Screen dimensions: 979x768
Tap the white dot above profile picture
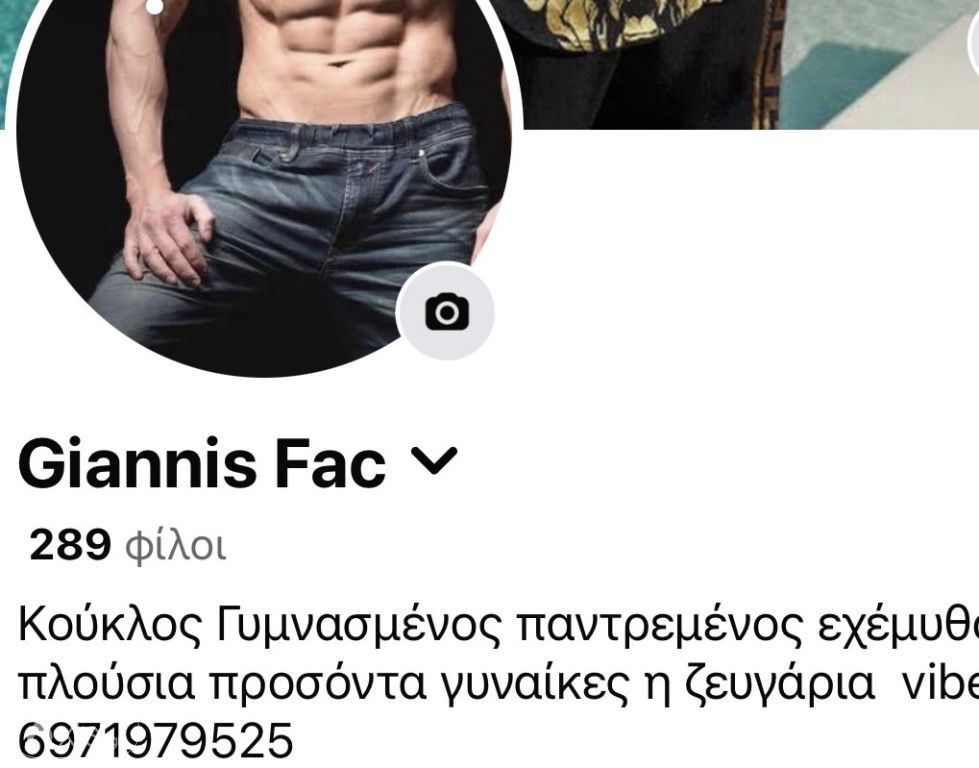tap(154, 7)
